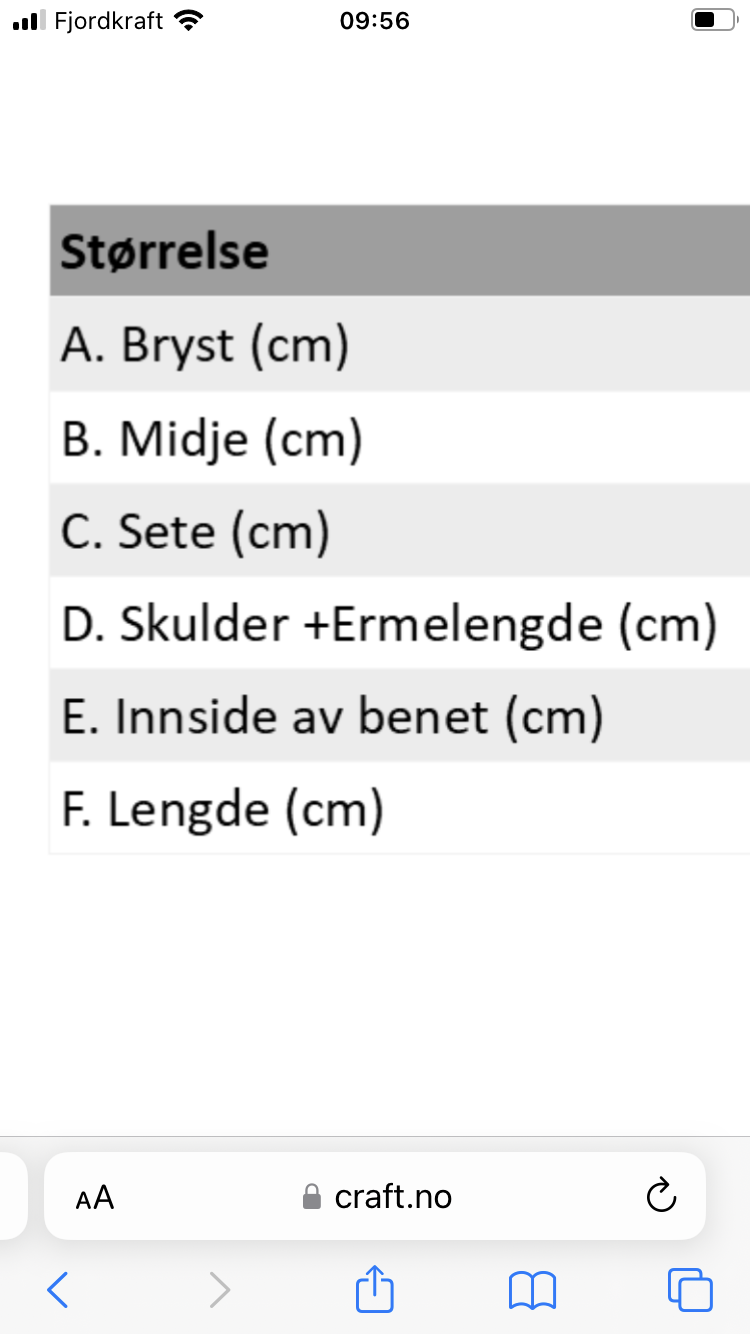Open page settings via the AA icon

(x=93, y=1197)
